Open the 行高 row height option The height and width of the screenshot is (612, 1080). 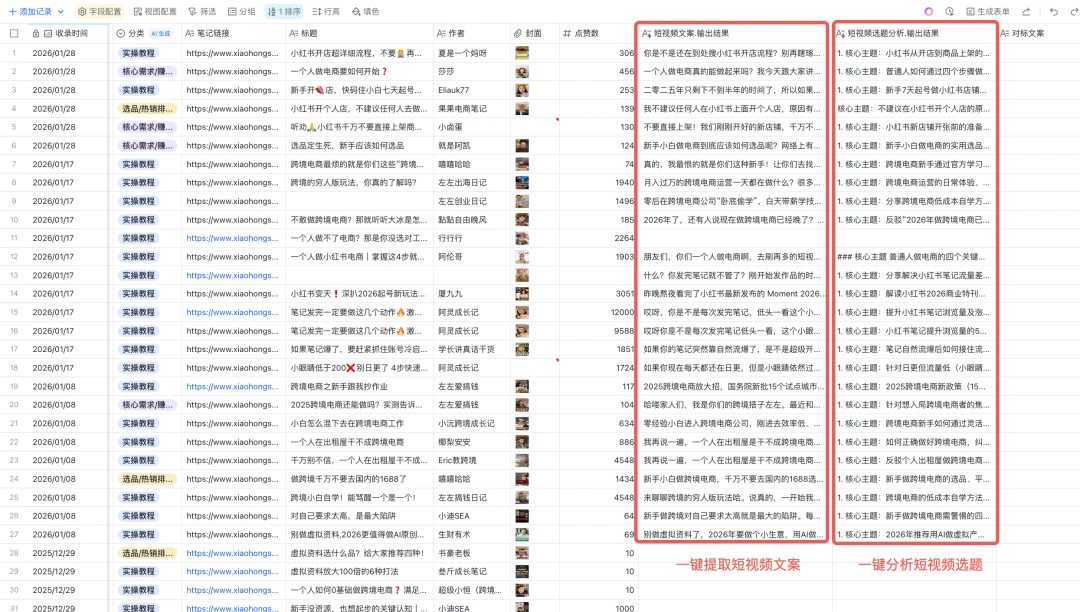click(326, 11)
